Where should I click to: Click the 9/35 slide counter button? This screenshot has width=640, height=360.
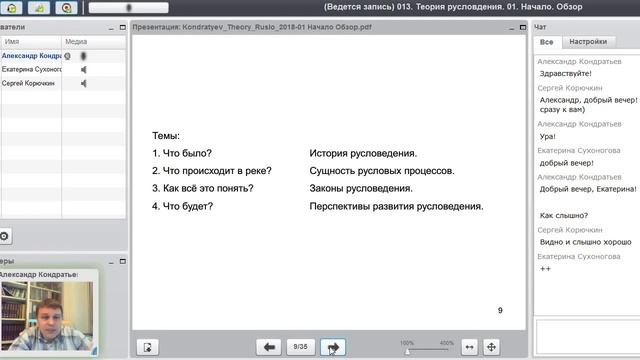coord(300,347)
